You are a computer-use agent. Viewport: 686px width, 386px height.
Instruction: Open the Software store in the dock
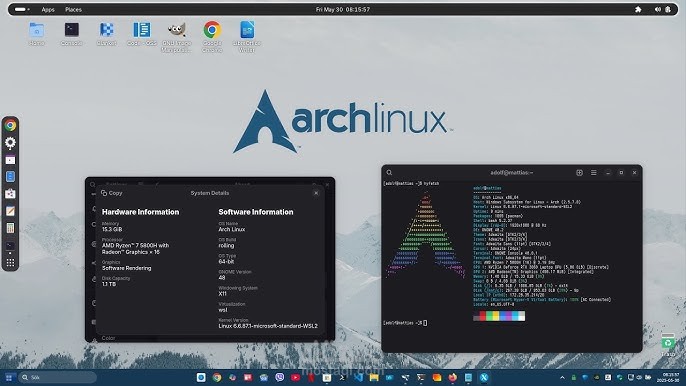click(10, 194)
